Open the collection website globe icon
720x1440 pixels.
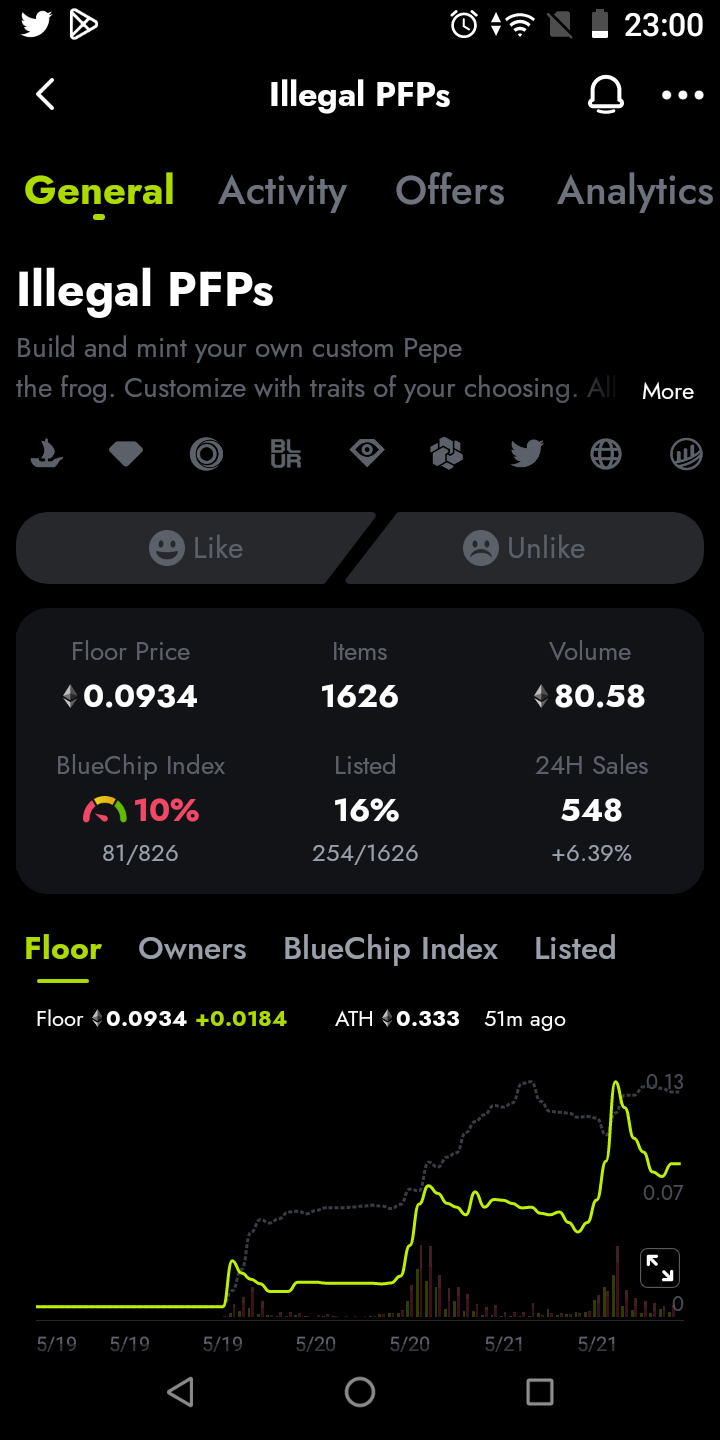pyautogui.click(x=606, y=455)
